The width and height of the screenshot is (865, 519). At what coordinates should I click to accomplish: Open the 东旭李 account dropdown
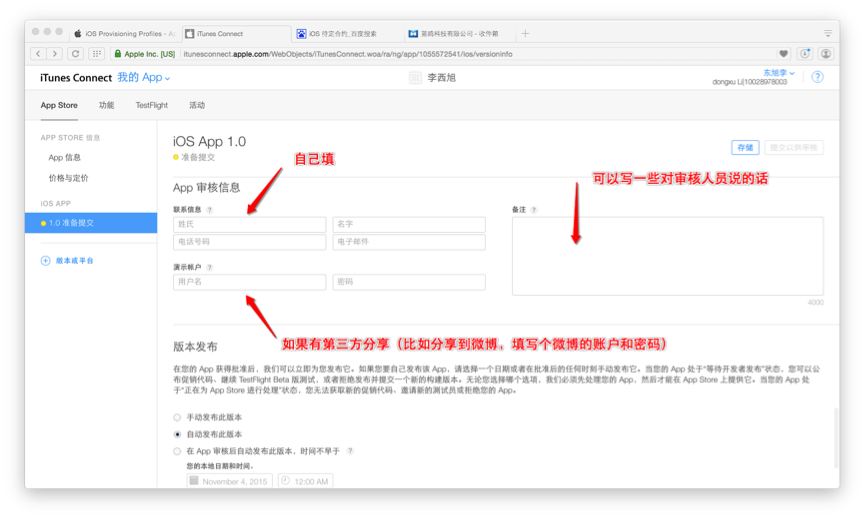(x=778, y=73)
